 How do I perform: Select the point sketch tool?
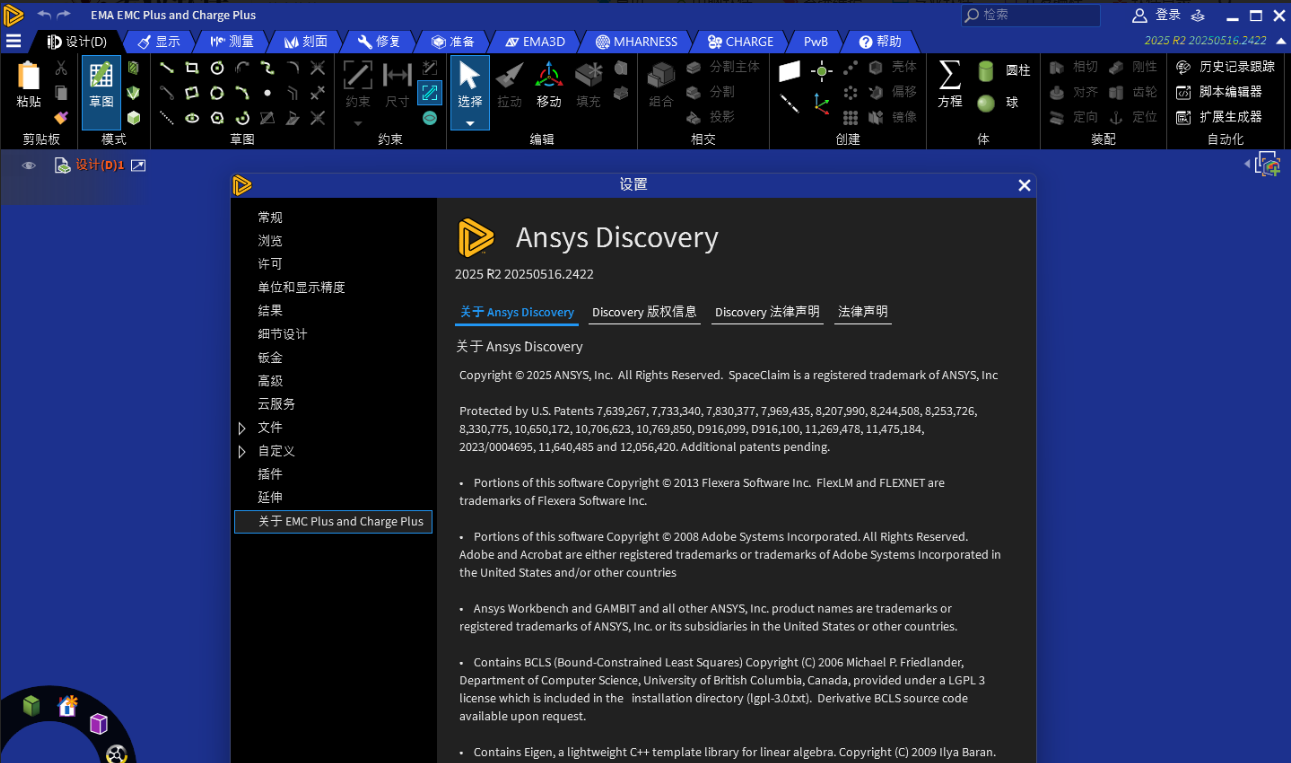(267, 93)
